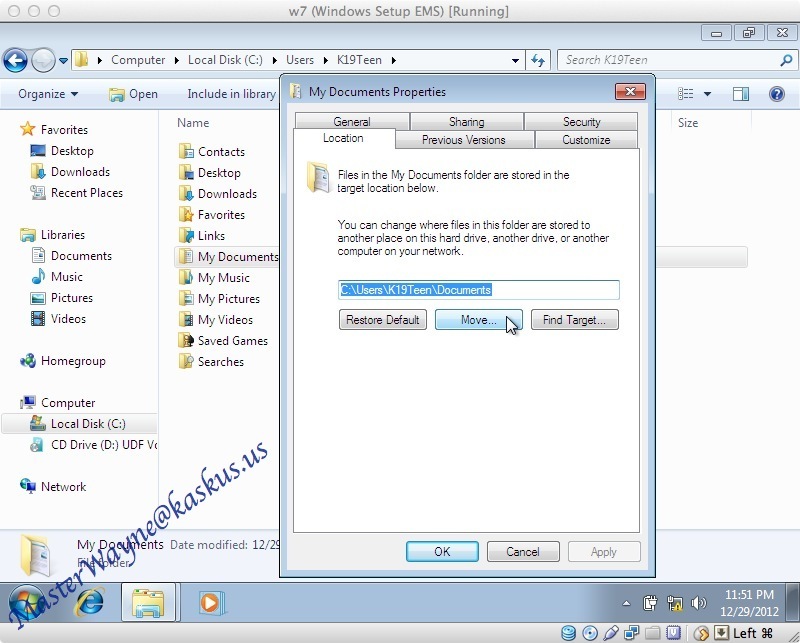This screenshot has width=800, height=643.
Task: Open the Organize menu
Action: coord(48,94)
